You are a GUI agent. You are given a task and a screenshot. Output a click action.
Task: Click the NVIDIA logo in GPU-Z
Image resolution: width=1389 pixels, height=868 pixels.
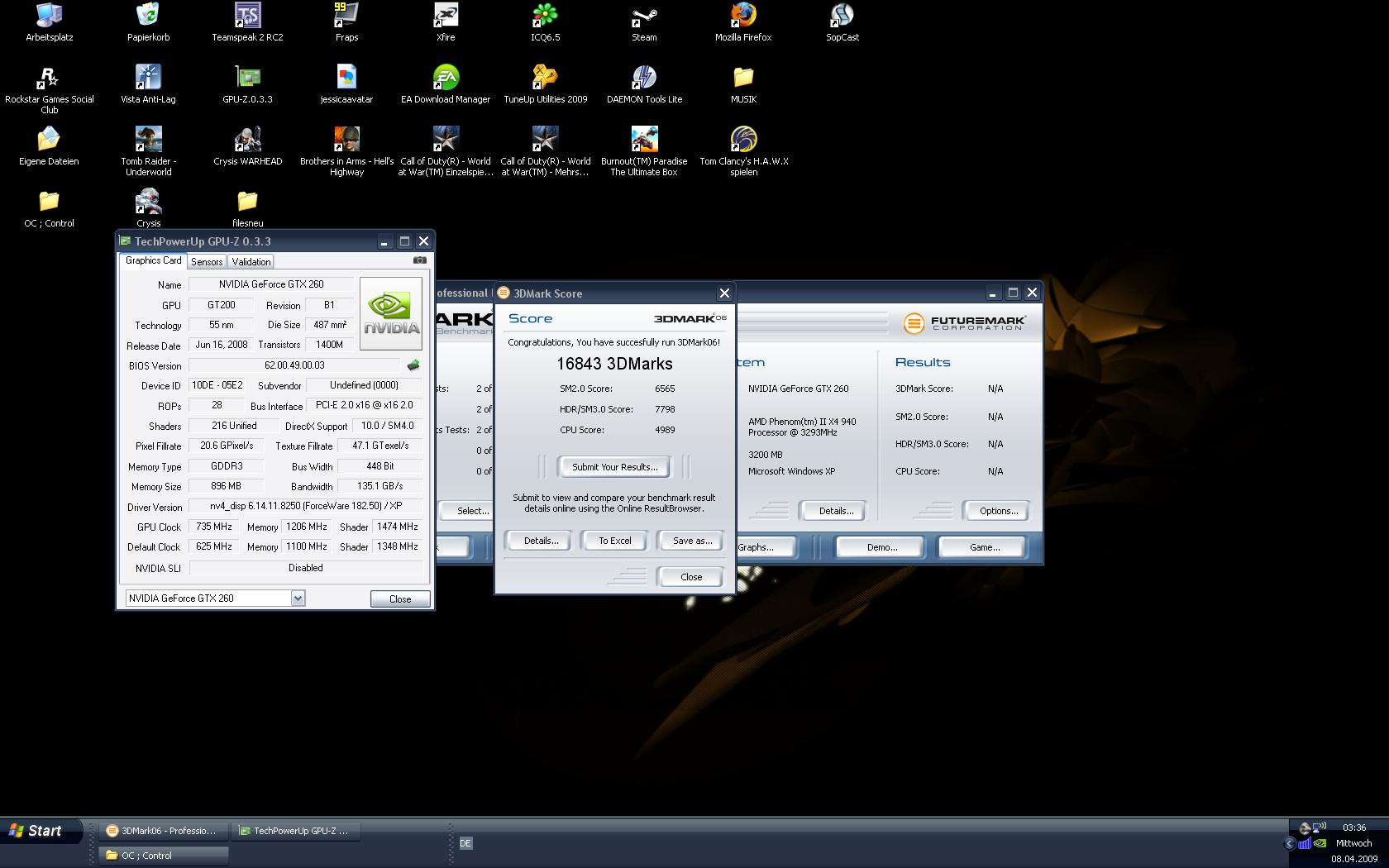(x=391, y=313)
